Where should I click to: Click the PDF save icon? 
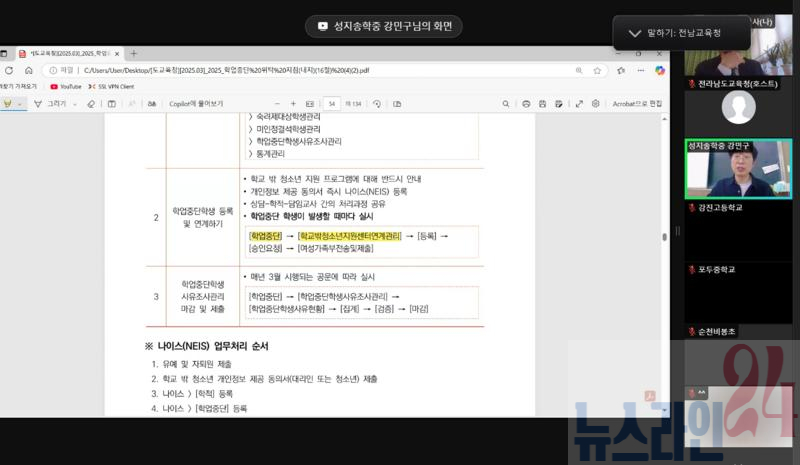coord(544,103)
